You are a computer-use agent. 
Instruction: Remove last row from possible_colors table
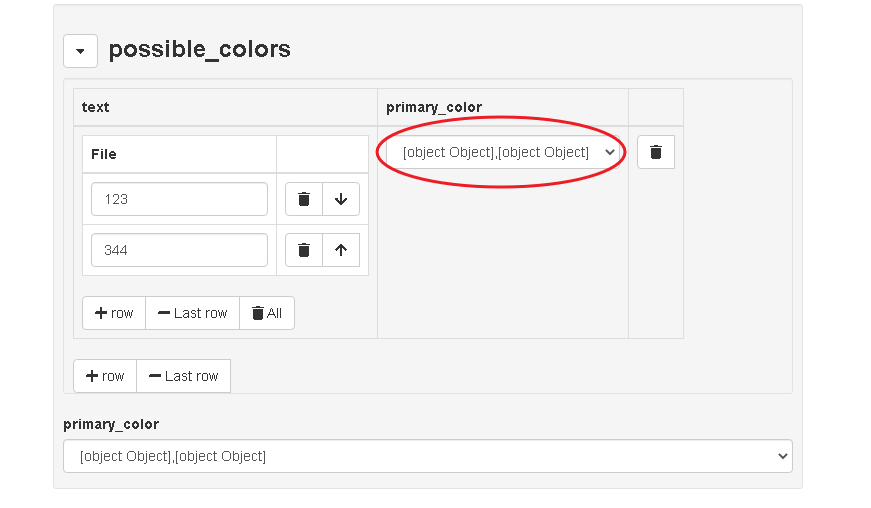point(184,376)
